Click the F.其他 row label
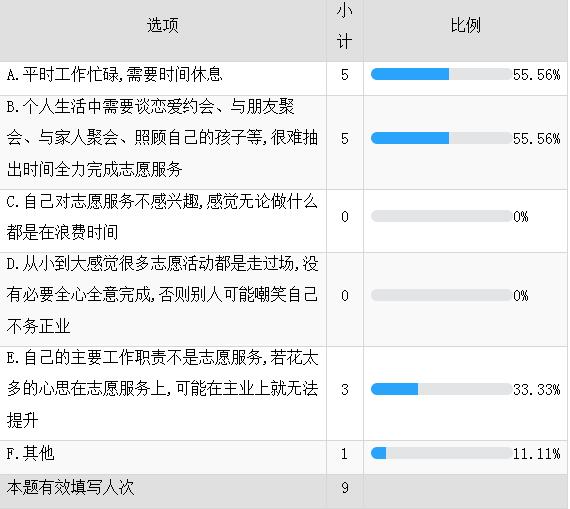The image size is (570, 509). [31, 453]
